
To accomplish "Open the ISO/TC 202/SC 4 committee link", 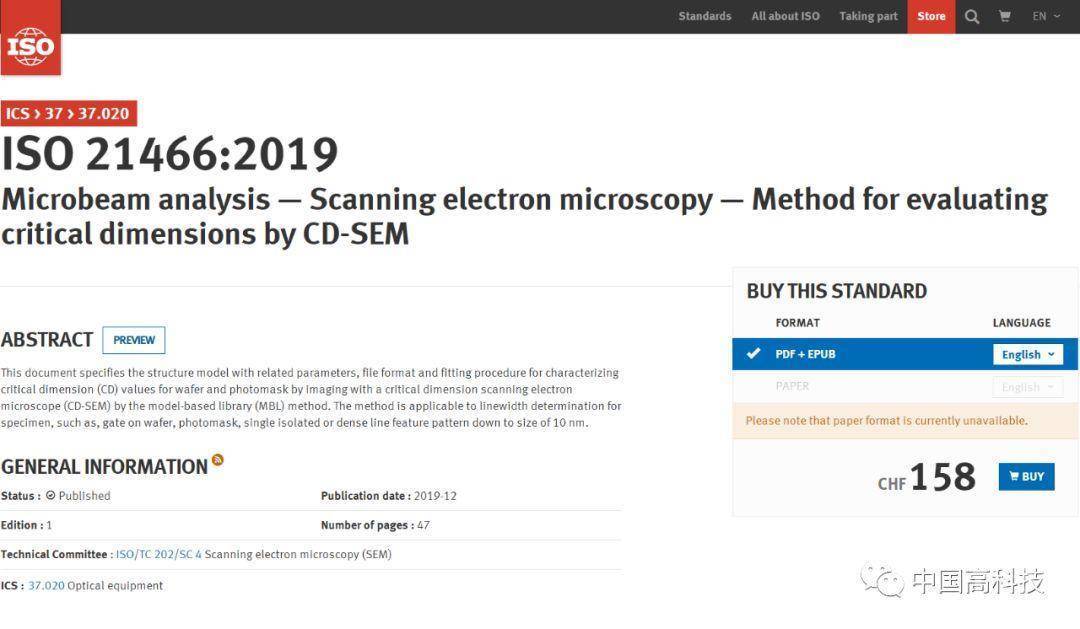I will [x=158, y=554].
